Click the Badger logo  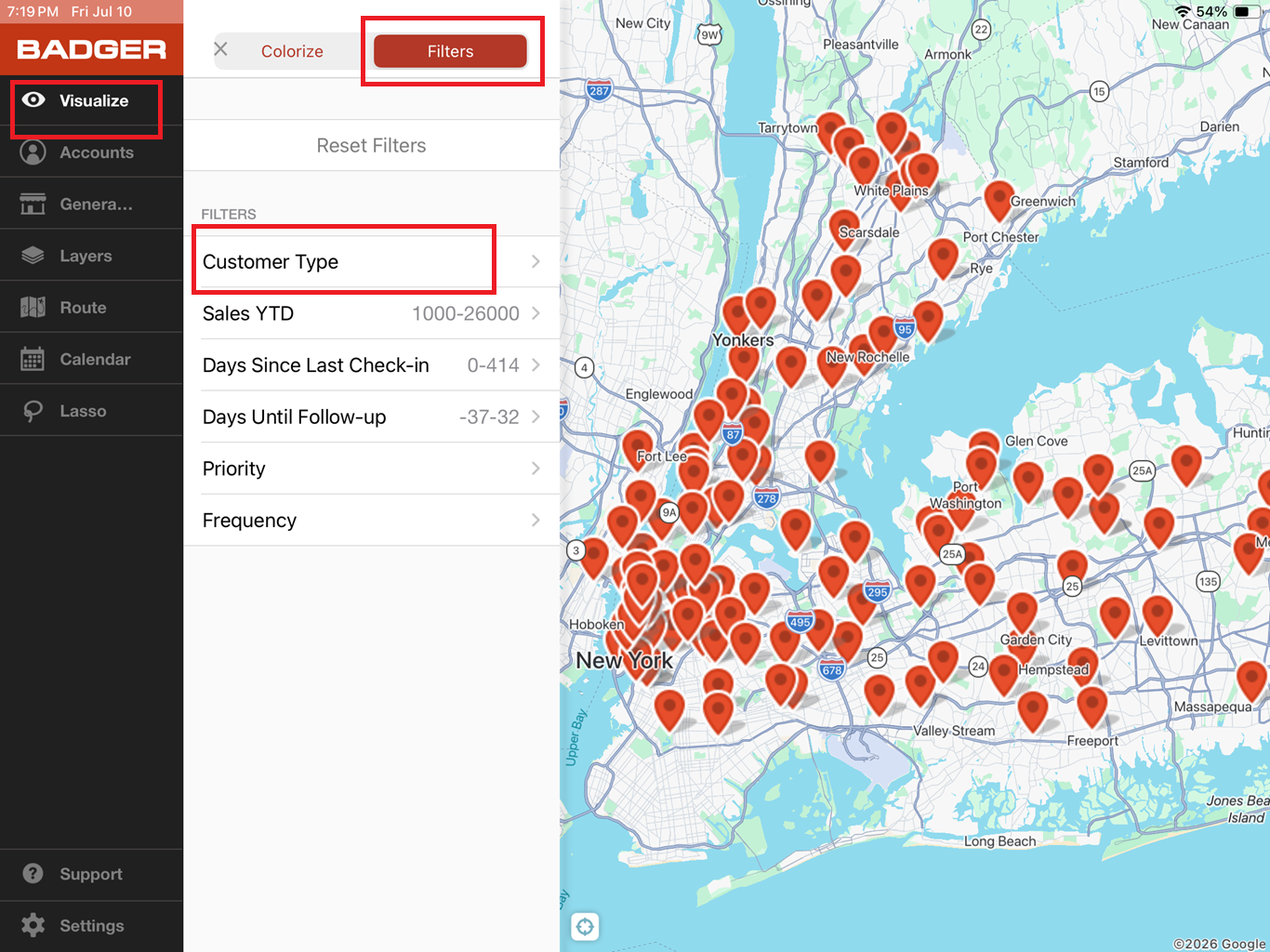point(92,49)
